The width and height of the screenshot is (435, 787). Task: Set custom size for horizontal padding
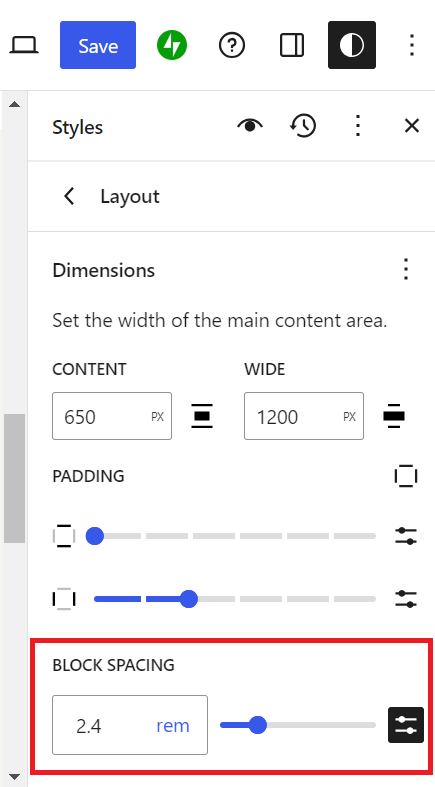pos(406,599)
